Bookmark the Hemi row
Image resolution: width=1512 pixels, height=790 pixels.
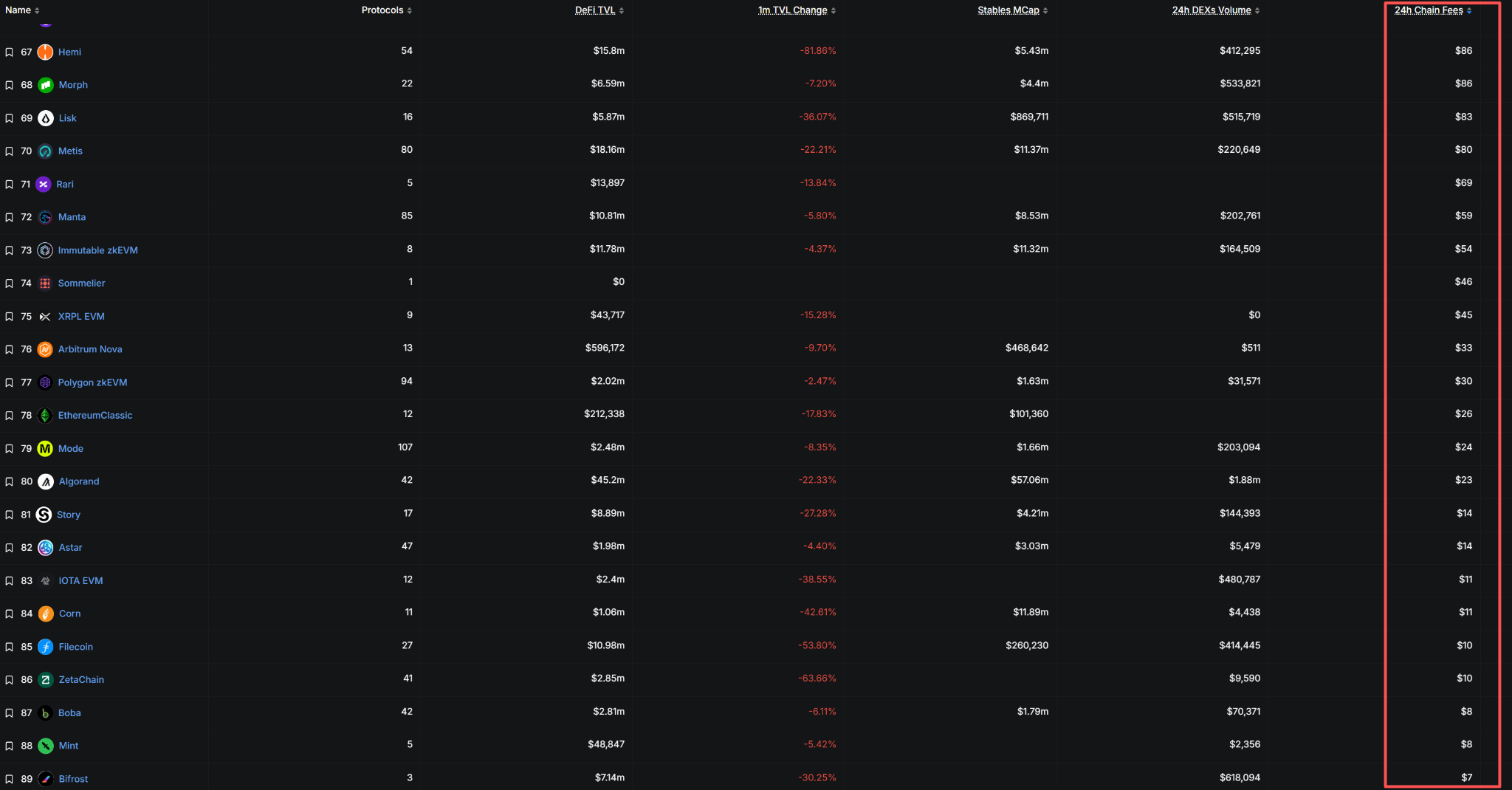coord(9,52)
